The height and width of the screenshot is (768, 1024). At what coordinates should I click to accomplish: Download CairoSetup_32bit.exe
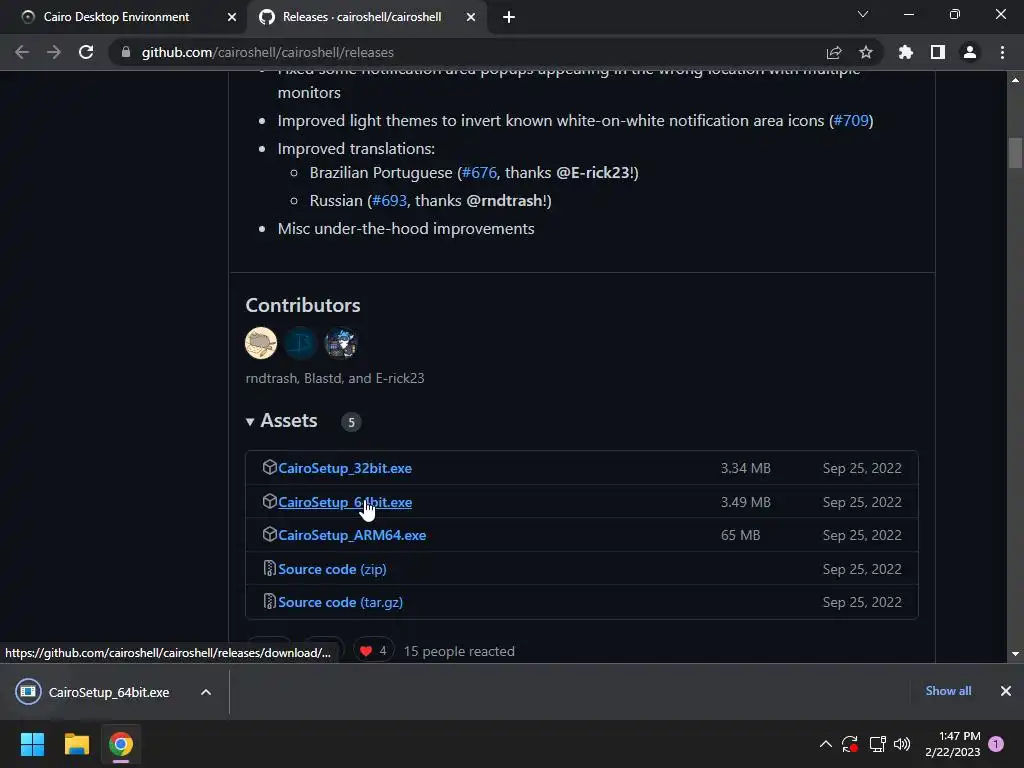[x=345, y=468]
